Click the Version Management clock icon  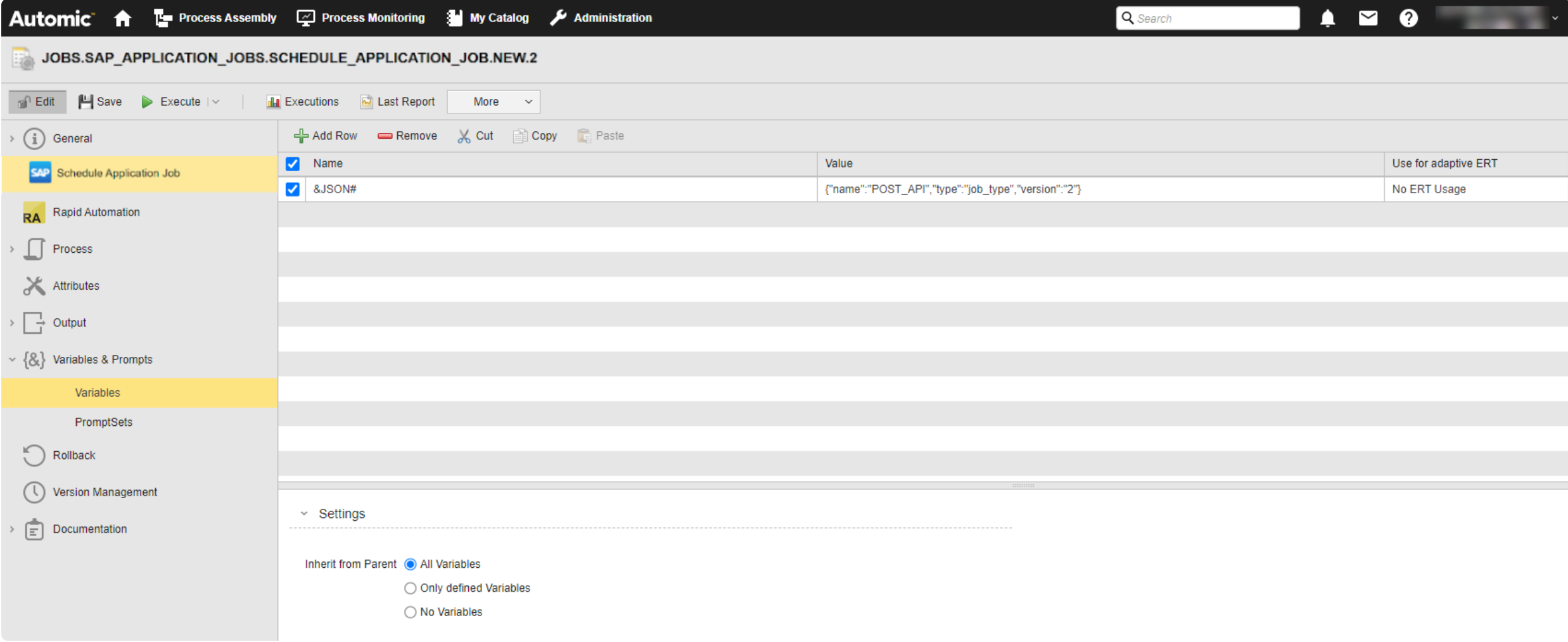tap(34, 492)
